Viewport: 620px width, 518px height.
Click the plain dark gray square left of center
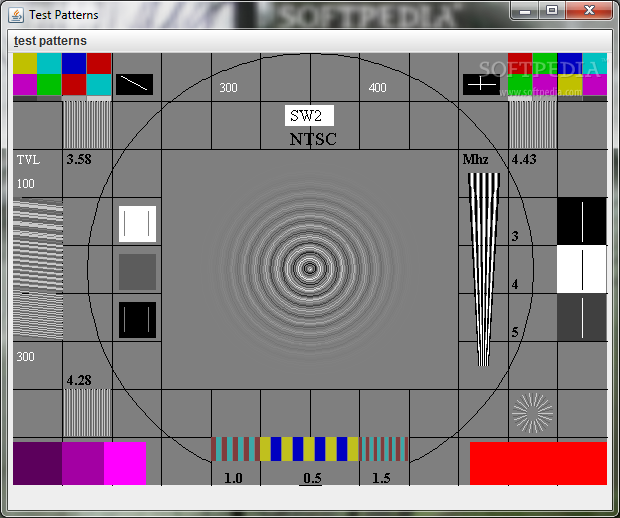[x=137, y=272]
